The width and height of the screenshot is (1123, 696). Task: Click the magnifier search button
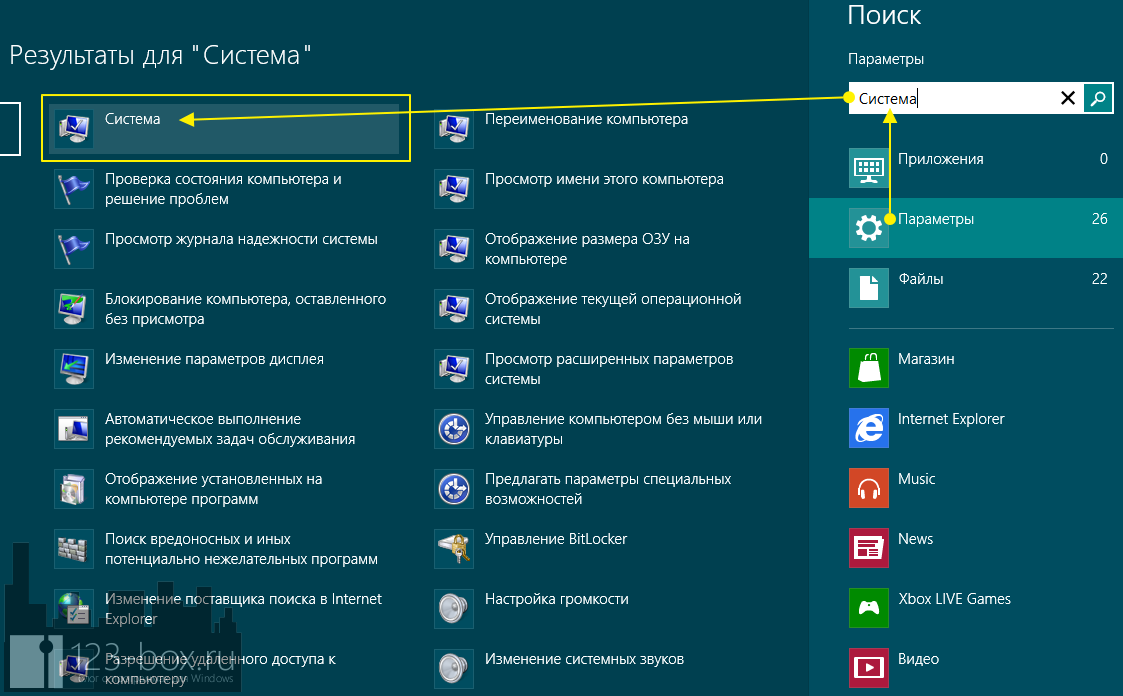click(x=1098, y=98)
